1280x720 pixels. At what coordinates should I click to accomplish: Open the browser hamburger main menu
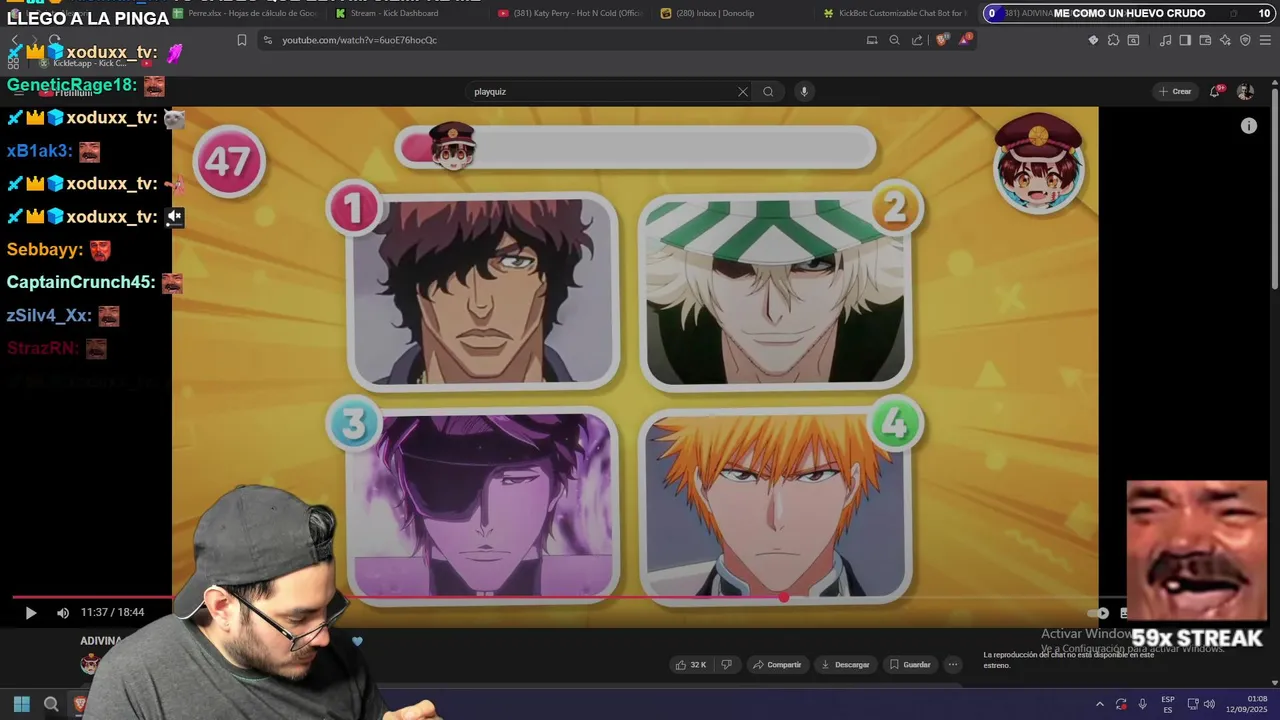point(1265,40)
